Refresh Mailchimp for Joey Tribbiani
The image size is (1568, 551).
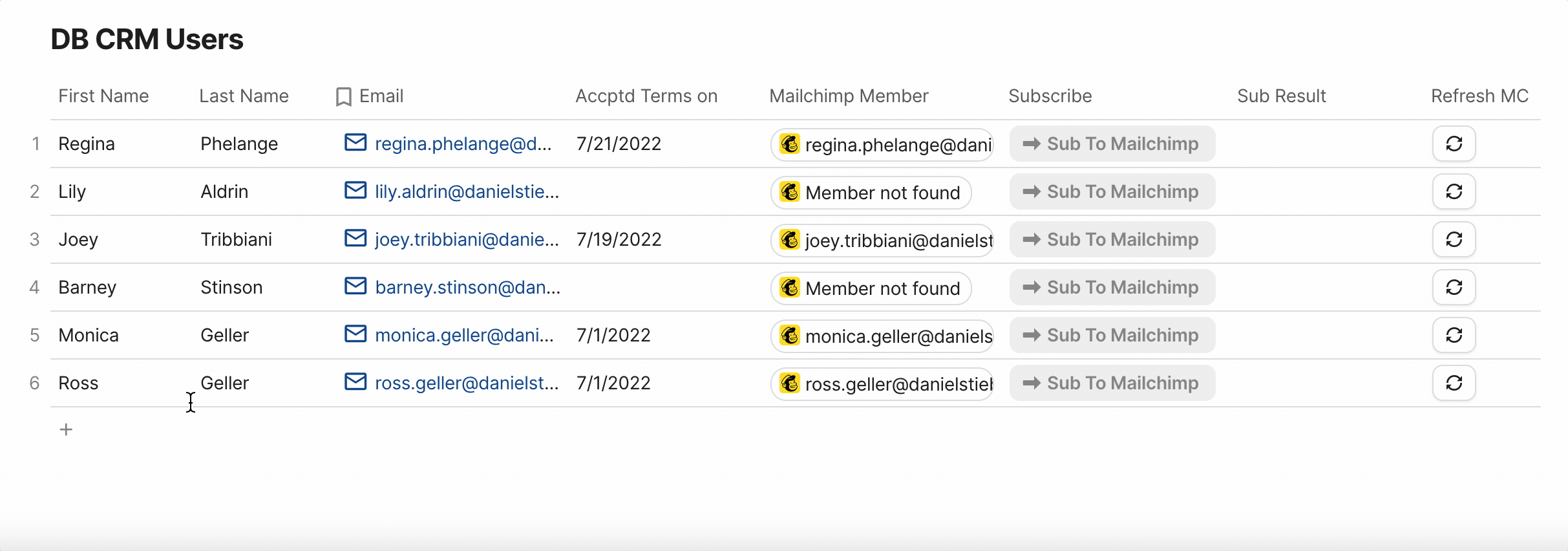[1454, 239]
